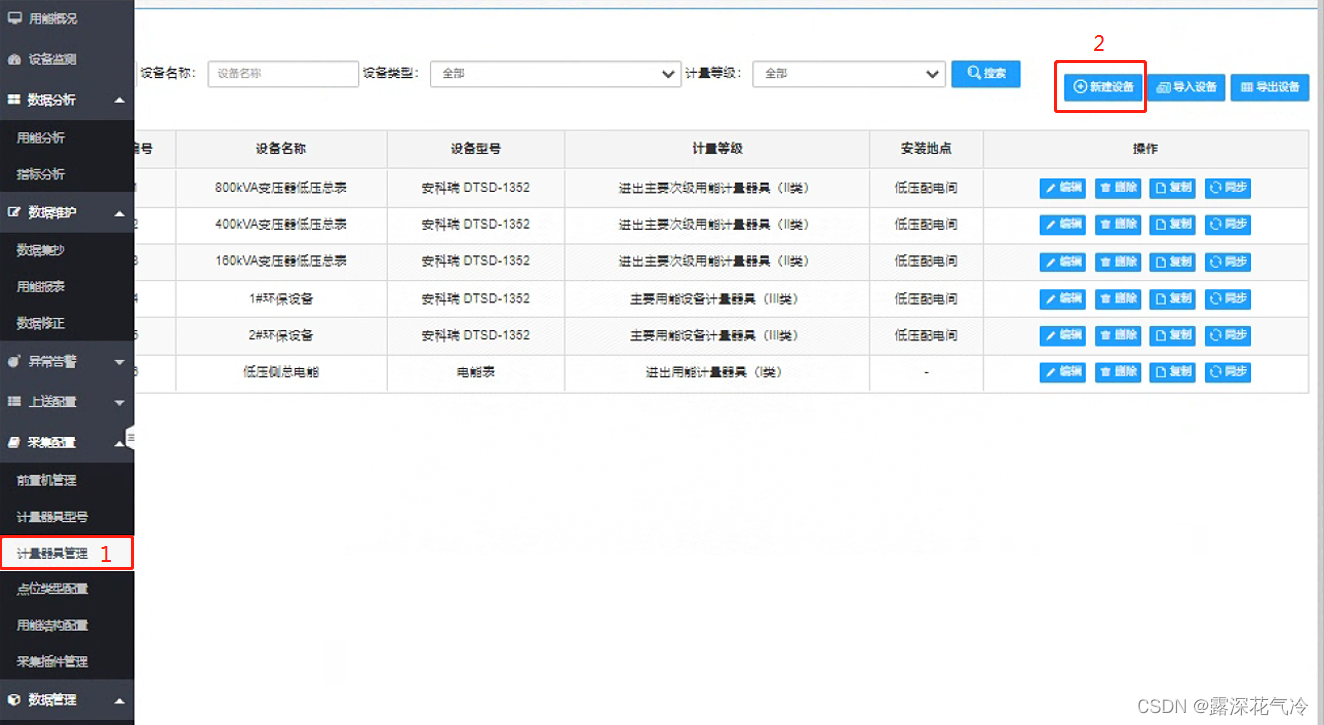Click the 计量等级 column header
This screenshot has height=725, width=1324.
click(x=717, y=149)
